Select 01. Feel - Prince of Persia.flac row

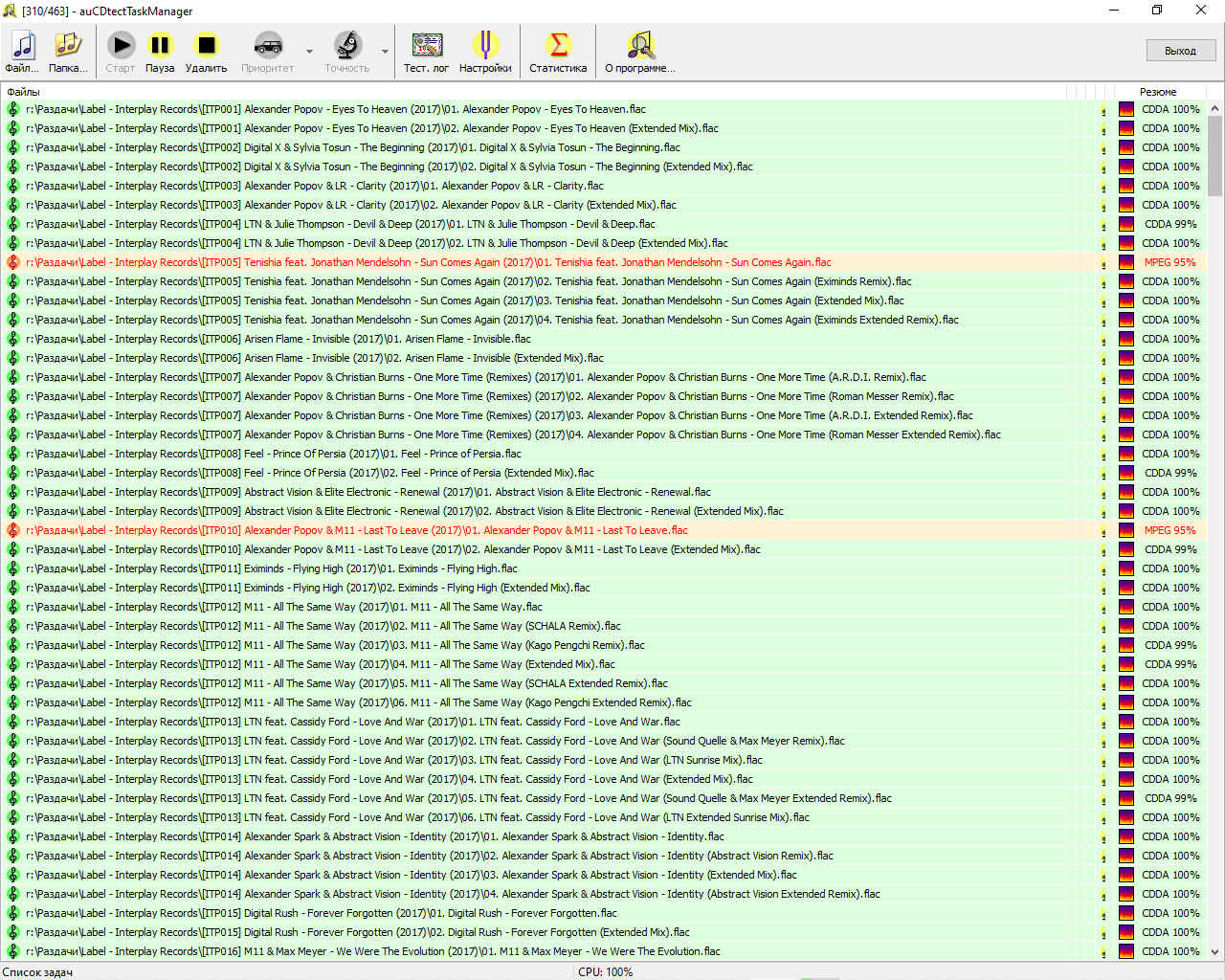[x=605, y=454]
